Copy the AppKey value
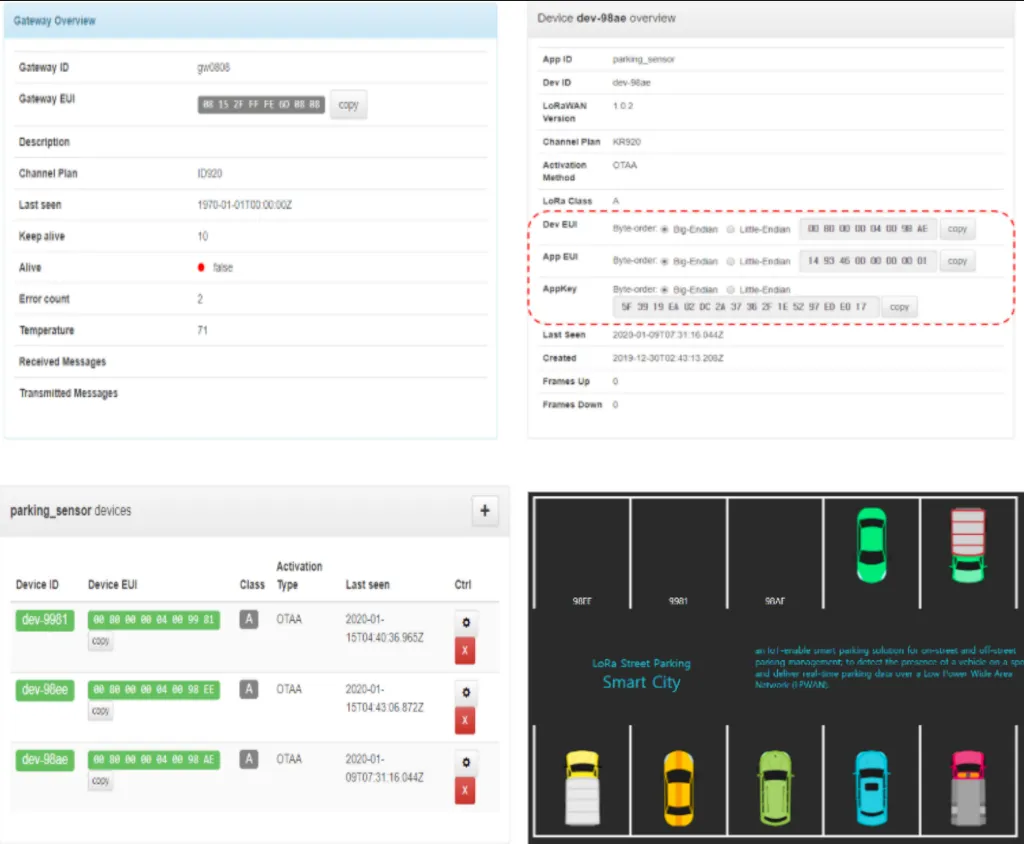This screenshot has width=1024, height=844. pyautogui.click(x=899, y=306)
